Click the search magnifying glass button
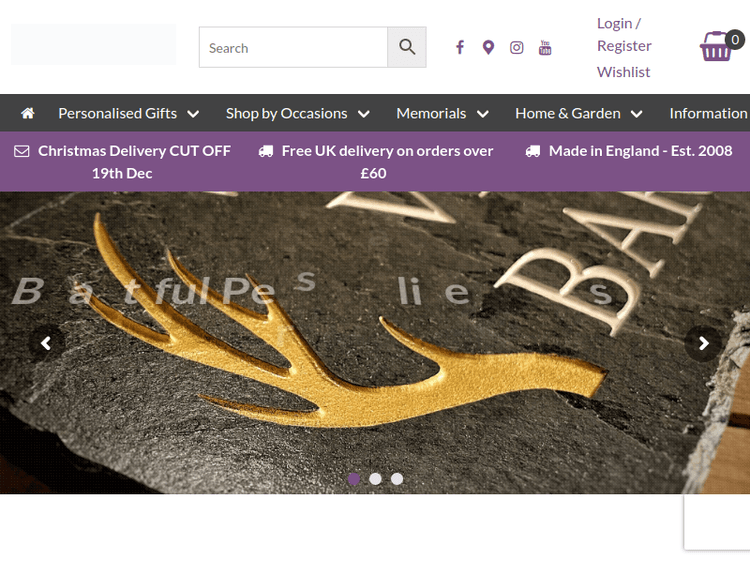 [x=407, y=47]
